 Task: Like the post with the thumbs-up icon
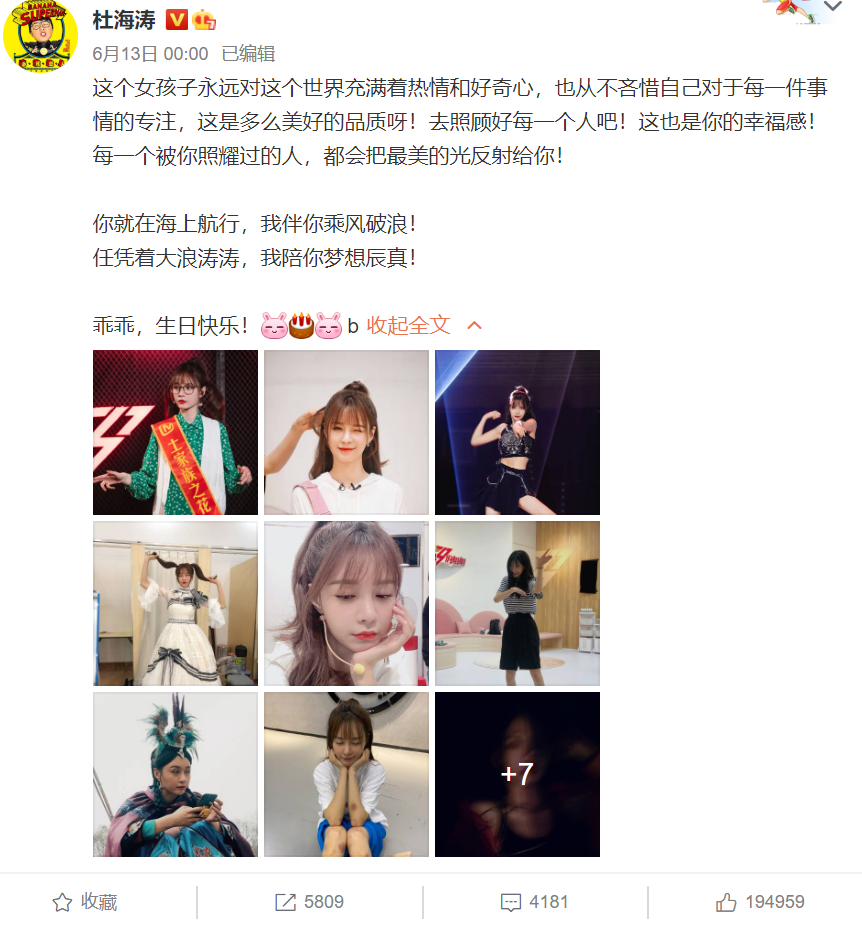click(x=726, y=902)
